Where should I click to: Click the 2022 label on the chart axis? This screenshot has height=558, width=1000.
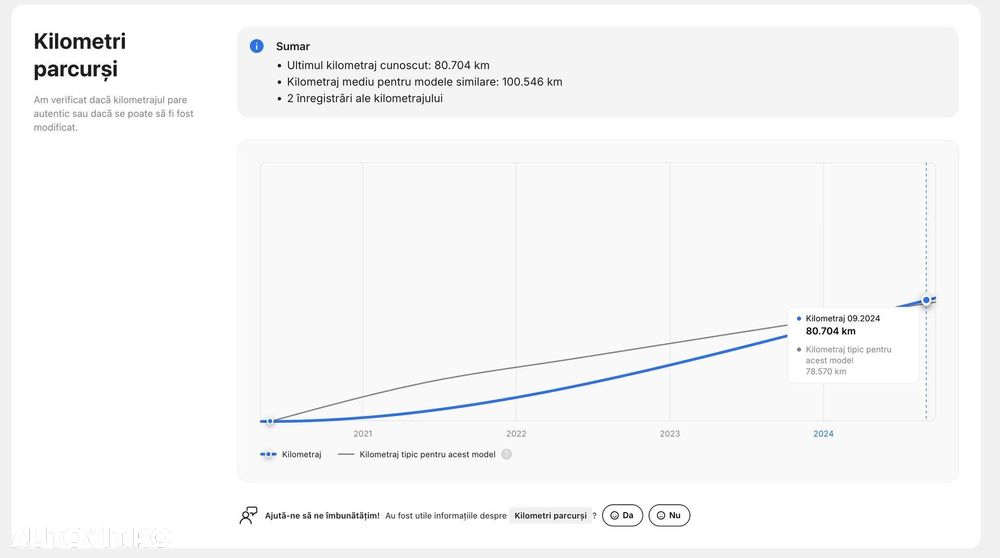click(x=516, y=434)
